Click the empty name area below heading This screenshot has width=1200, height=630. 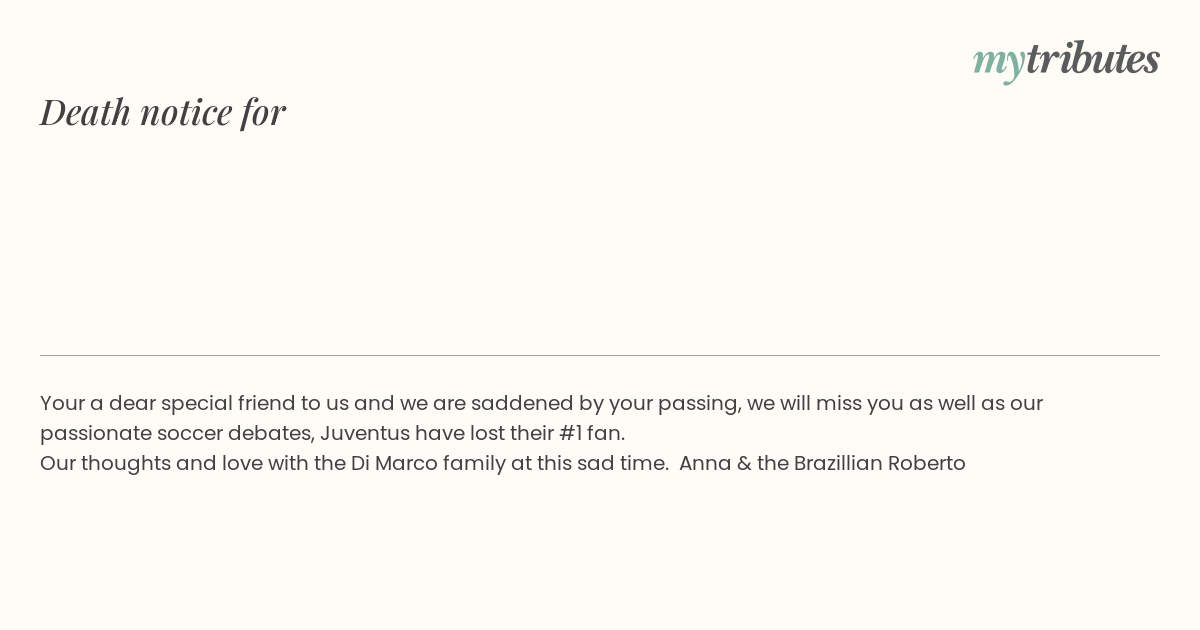coord(600,240)
